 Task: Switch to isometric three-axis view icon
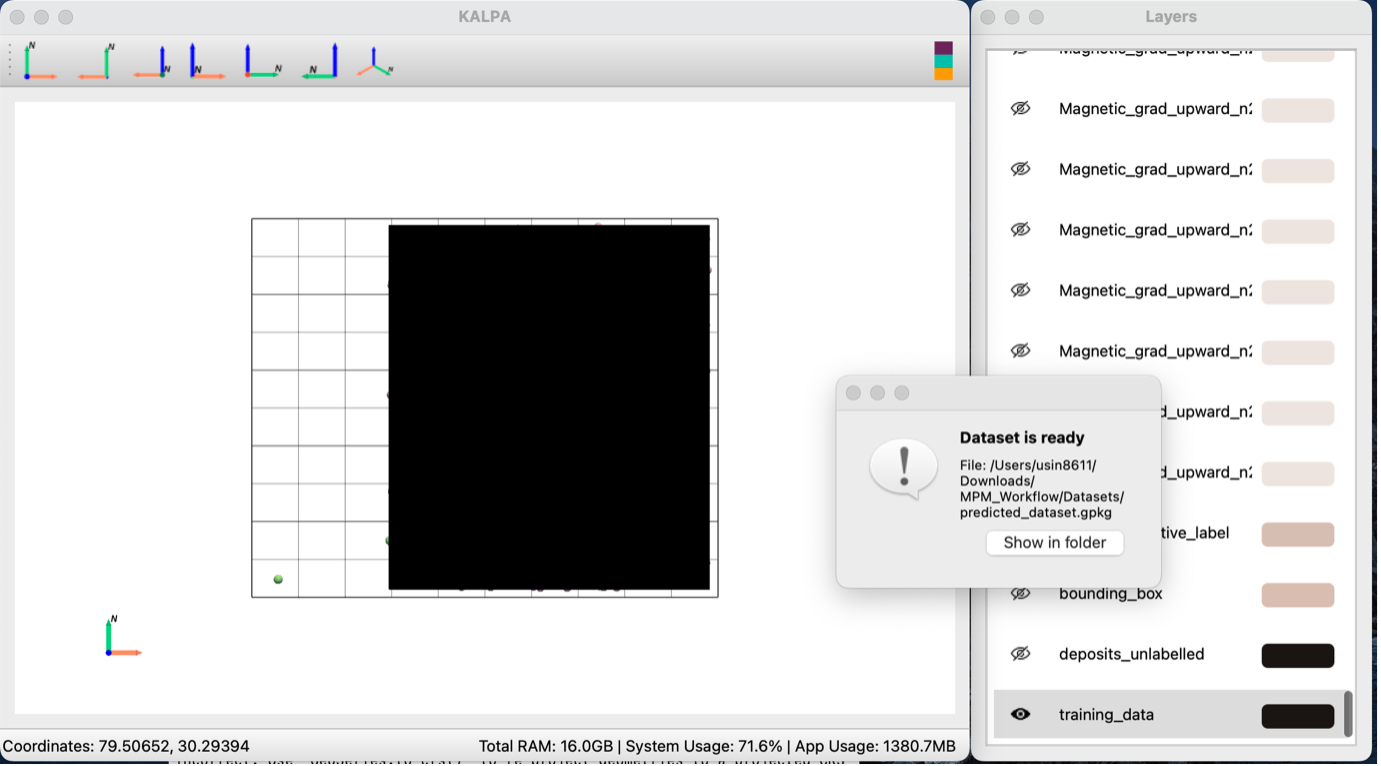375,61
